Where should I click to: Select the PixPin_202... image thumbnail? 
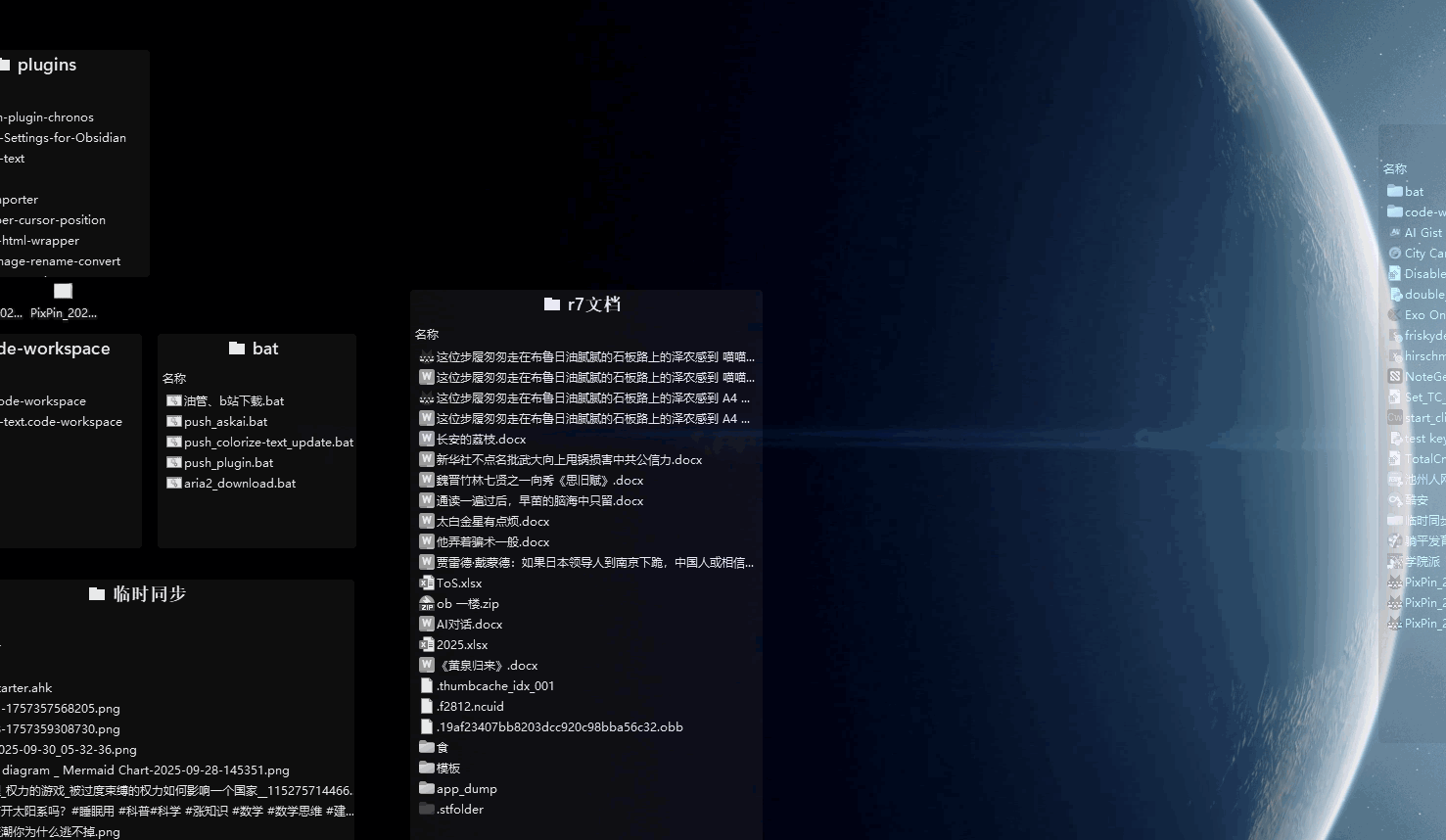pos(64,292)
